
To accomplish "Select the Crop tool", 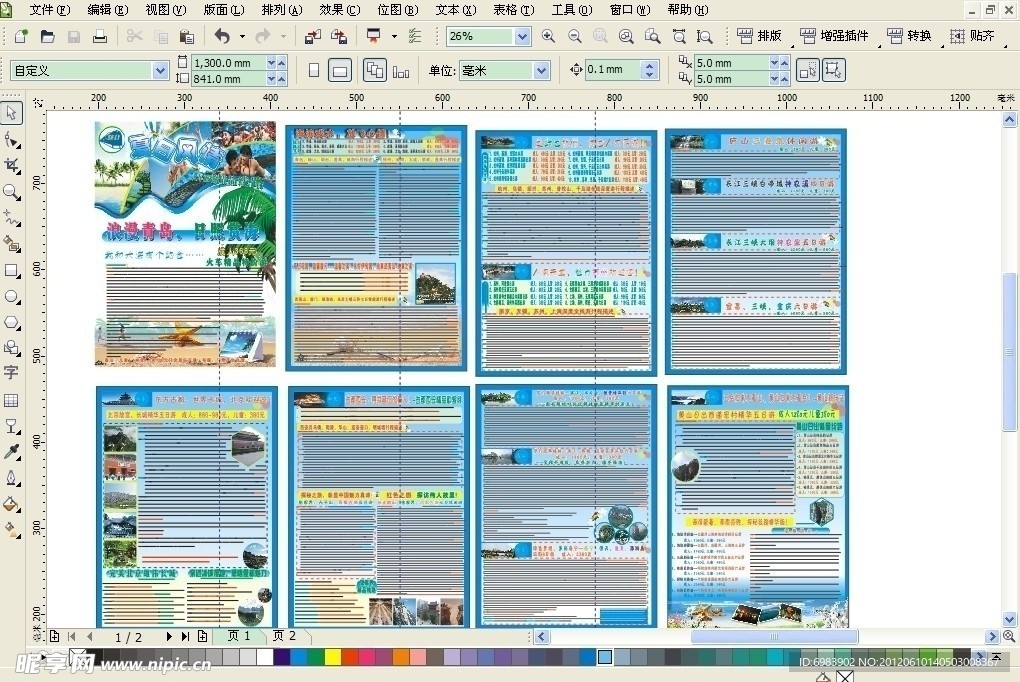I will (x=12, y=165).
